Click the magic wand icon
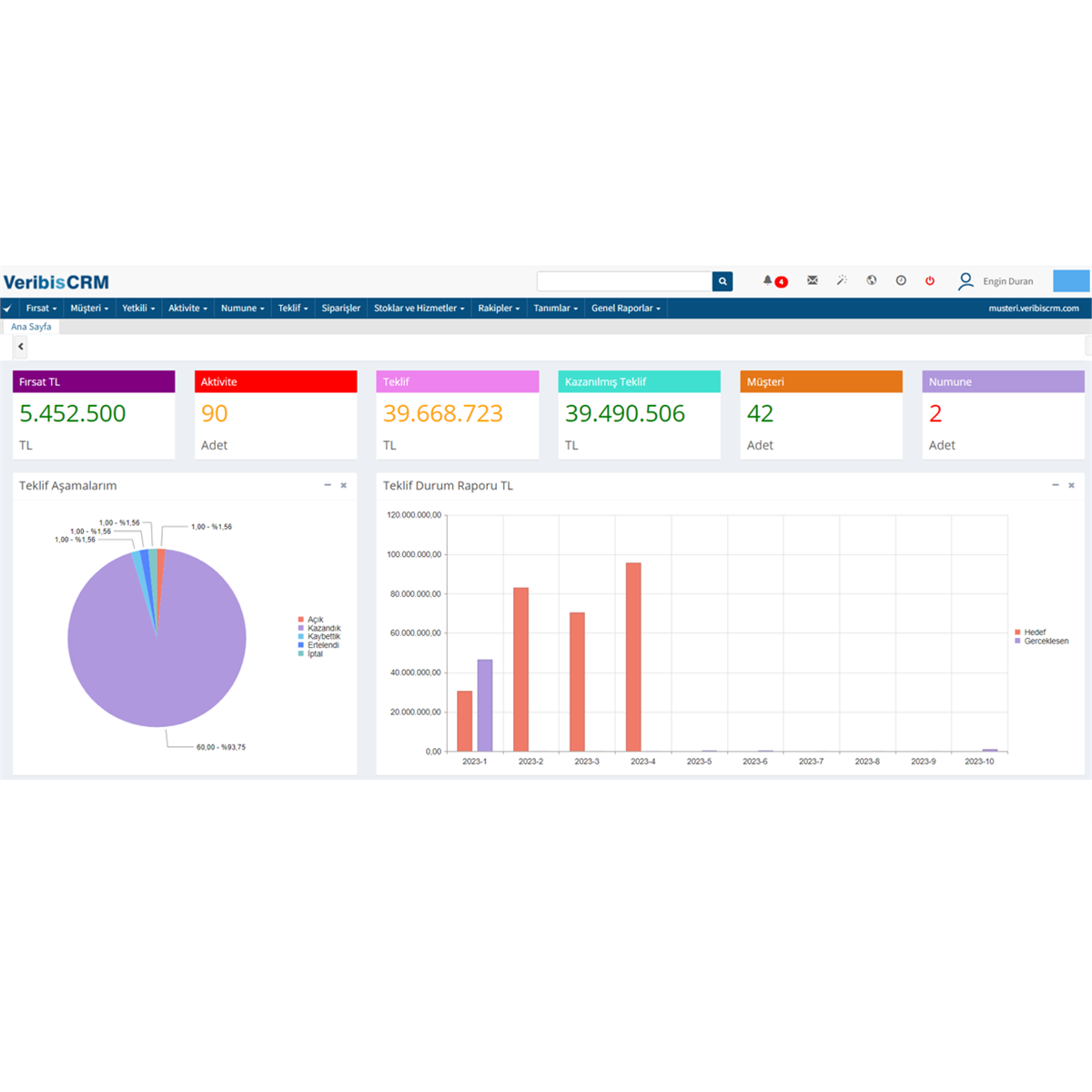 click(x=842, y=280)
